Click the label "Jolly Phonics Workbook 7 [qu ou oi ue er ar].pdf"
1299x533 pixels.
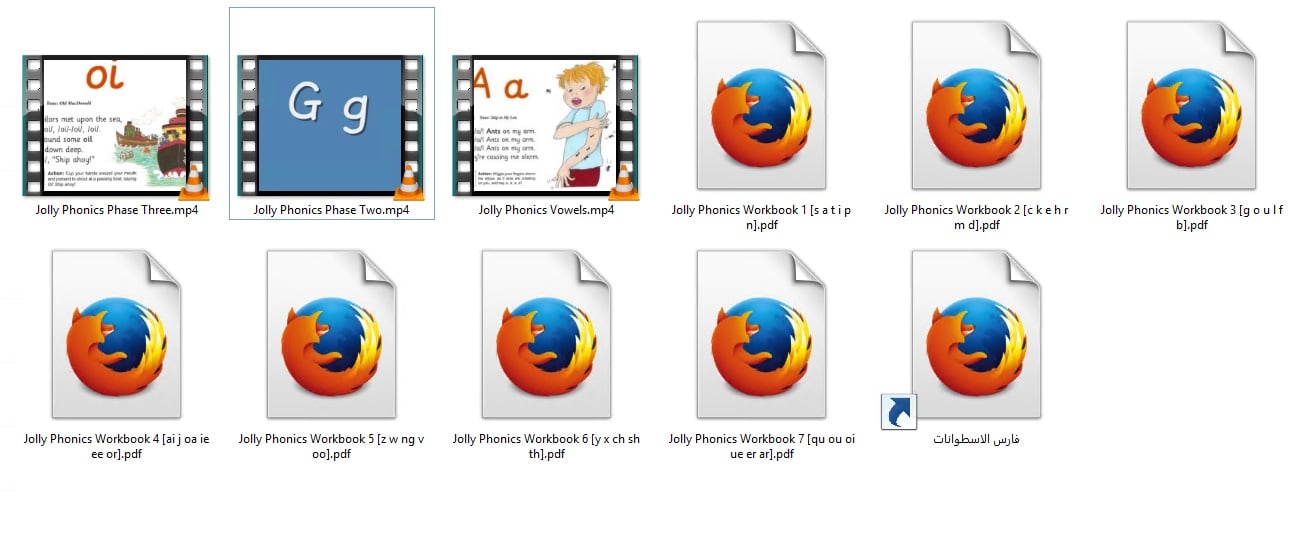[761, 446]
